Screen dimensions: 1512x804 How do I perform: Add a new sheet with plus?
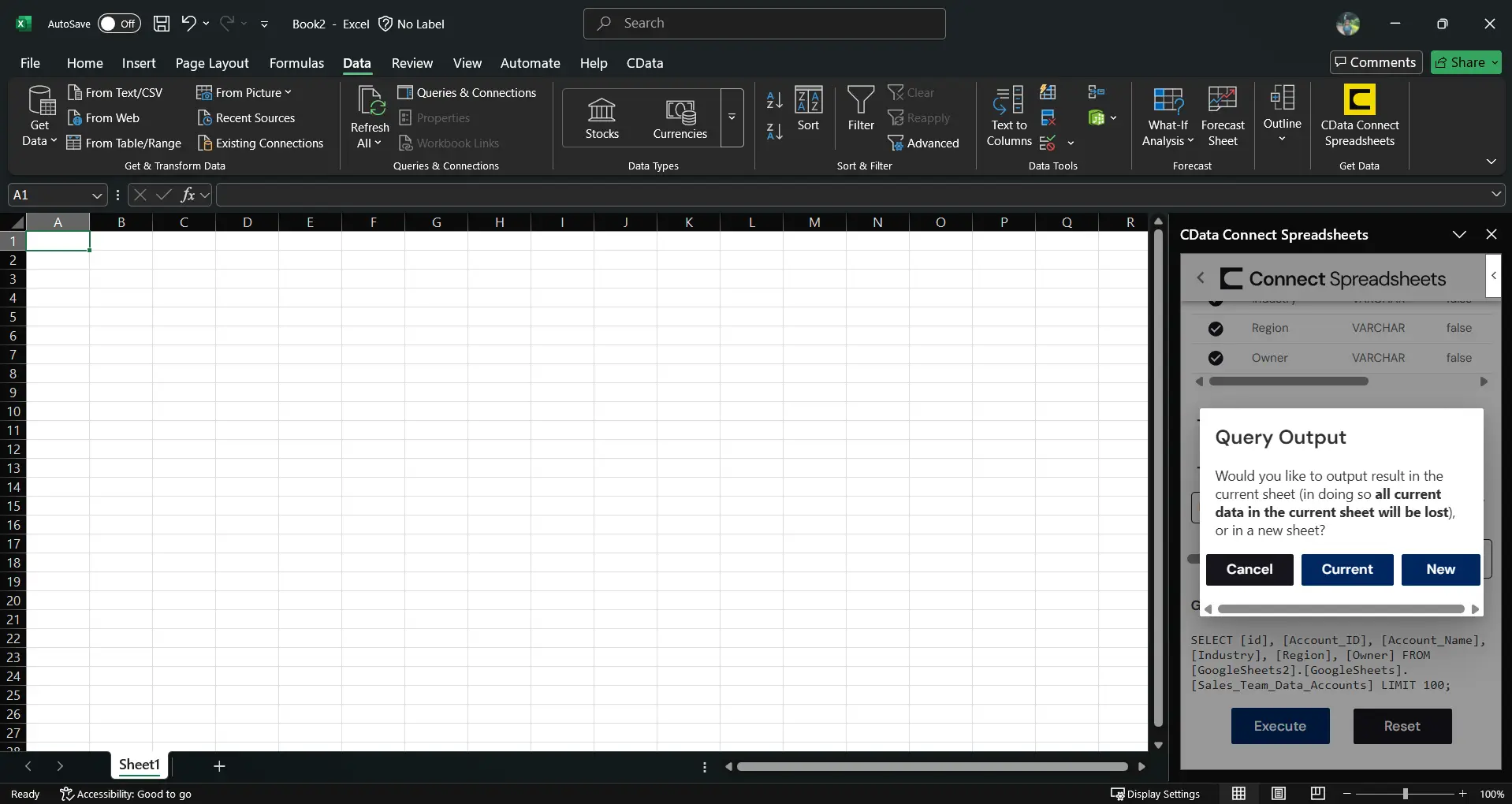219,765
